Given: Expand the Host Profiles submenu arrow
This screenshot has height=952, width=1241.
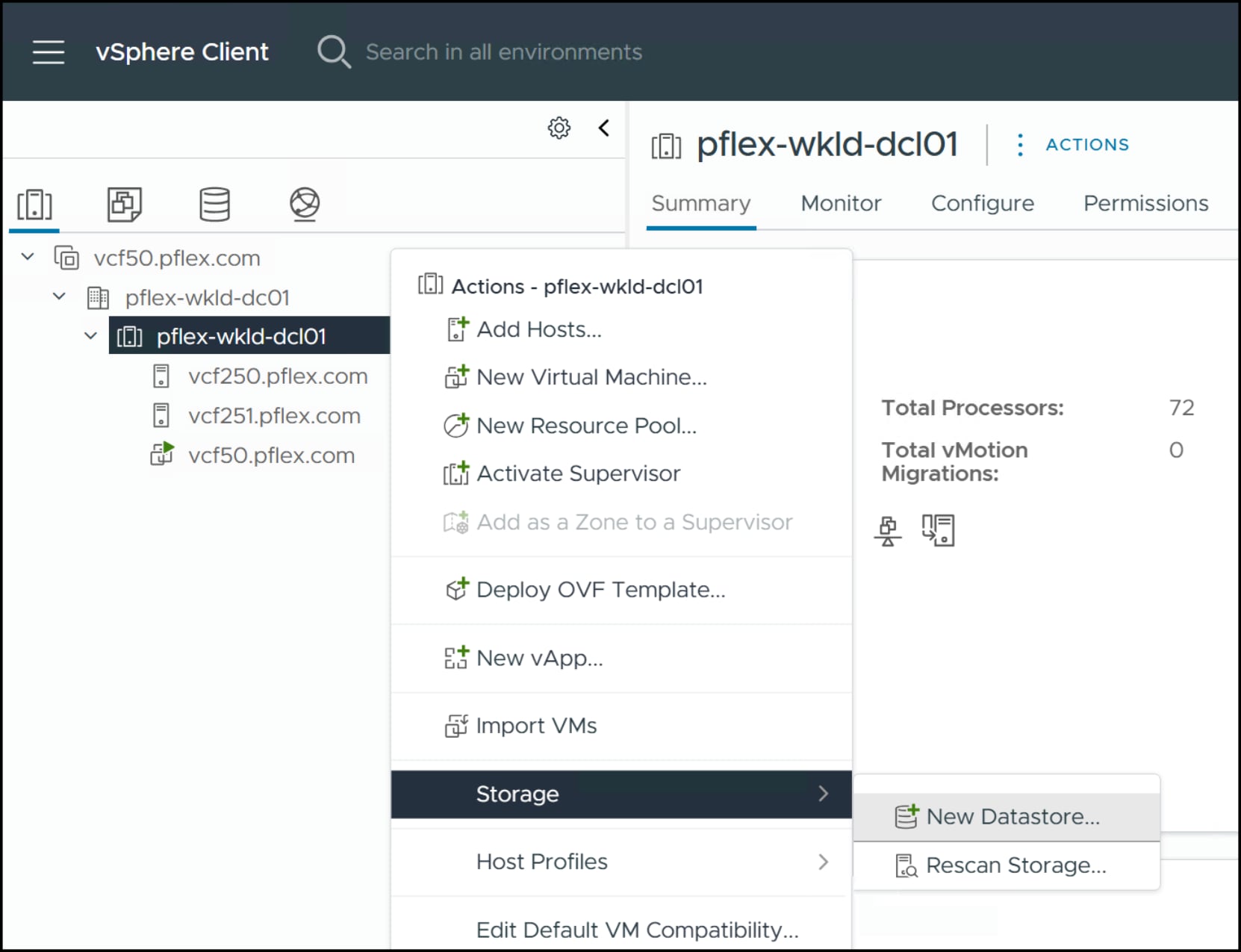Looking at the screenshot, I should pyautogui.click(x=823, y=862).
